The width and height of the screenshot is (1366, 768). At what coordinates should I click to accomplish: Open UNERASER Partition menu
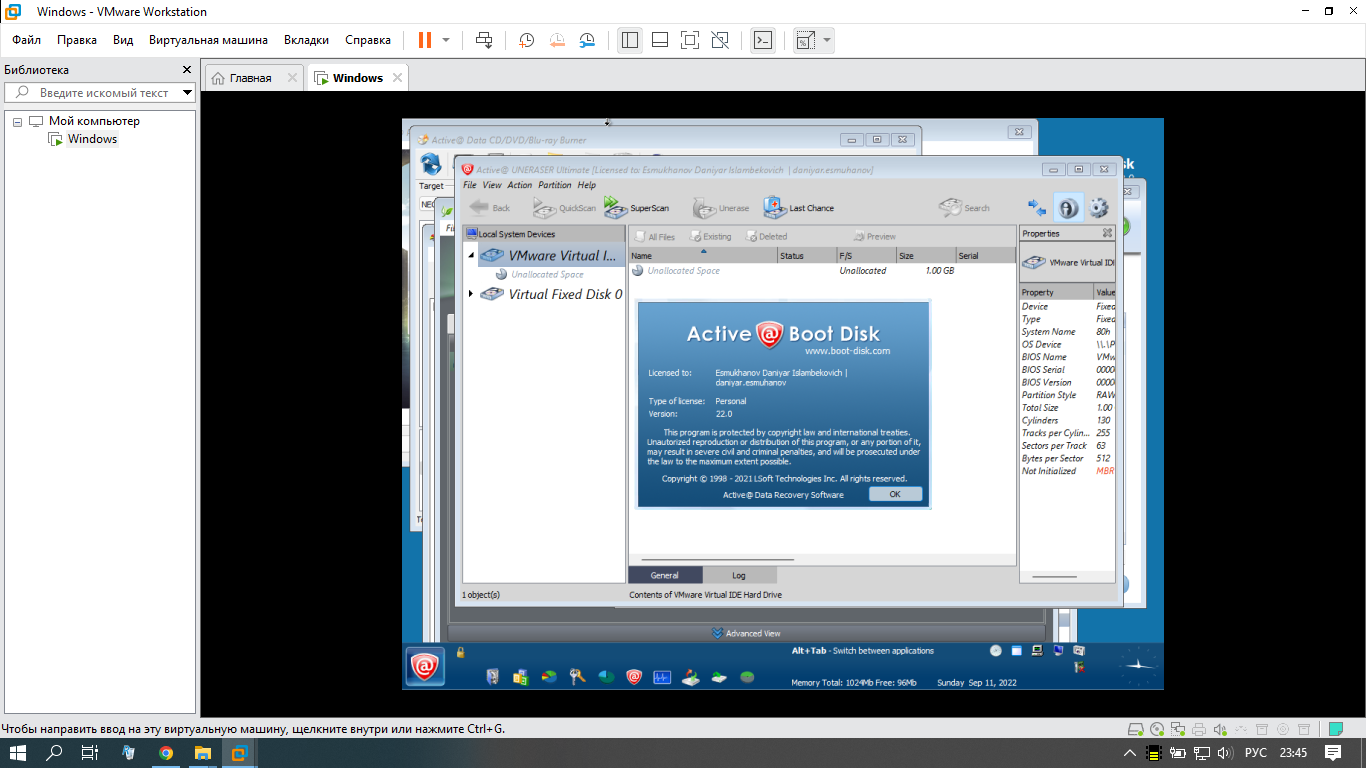tap(554, 185)
